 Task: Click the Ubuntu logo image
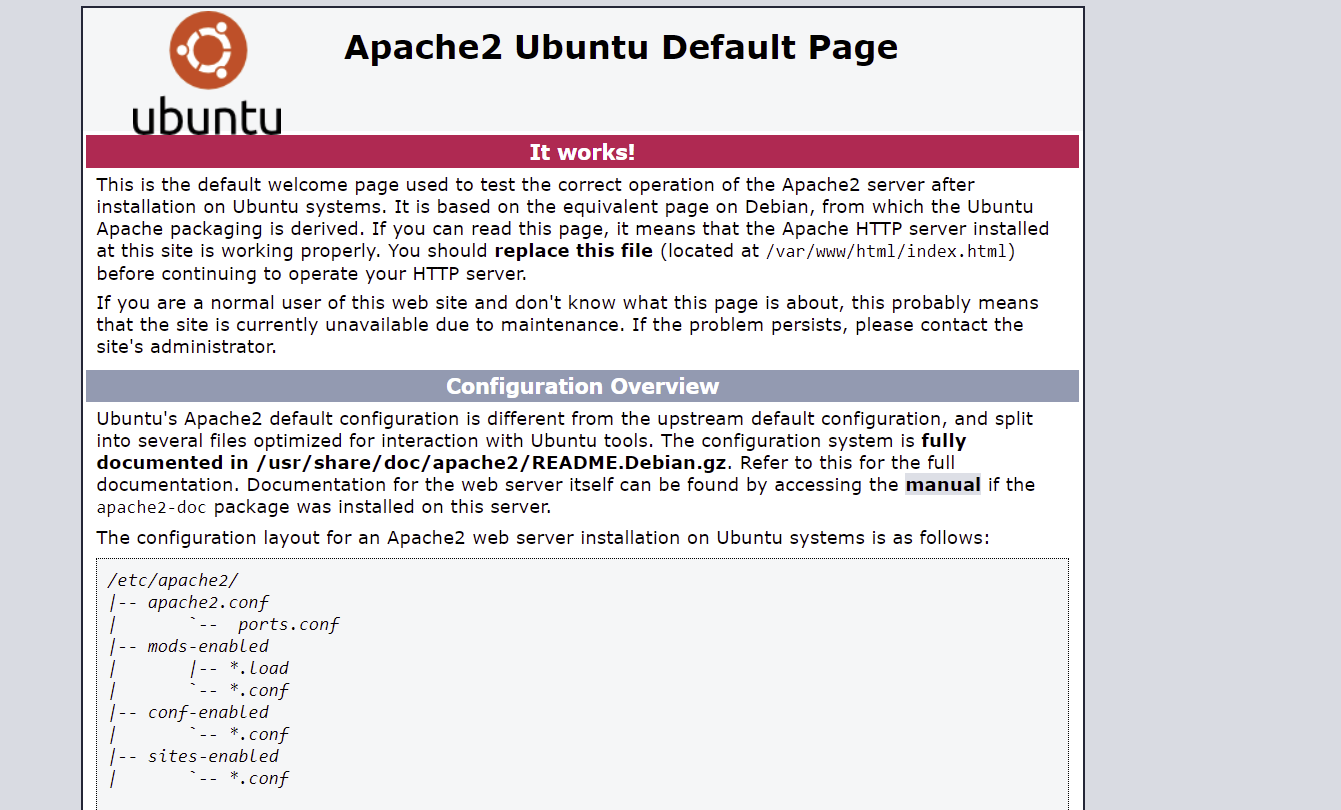coord(207,73)
